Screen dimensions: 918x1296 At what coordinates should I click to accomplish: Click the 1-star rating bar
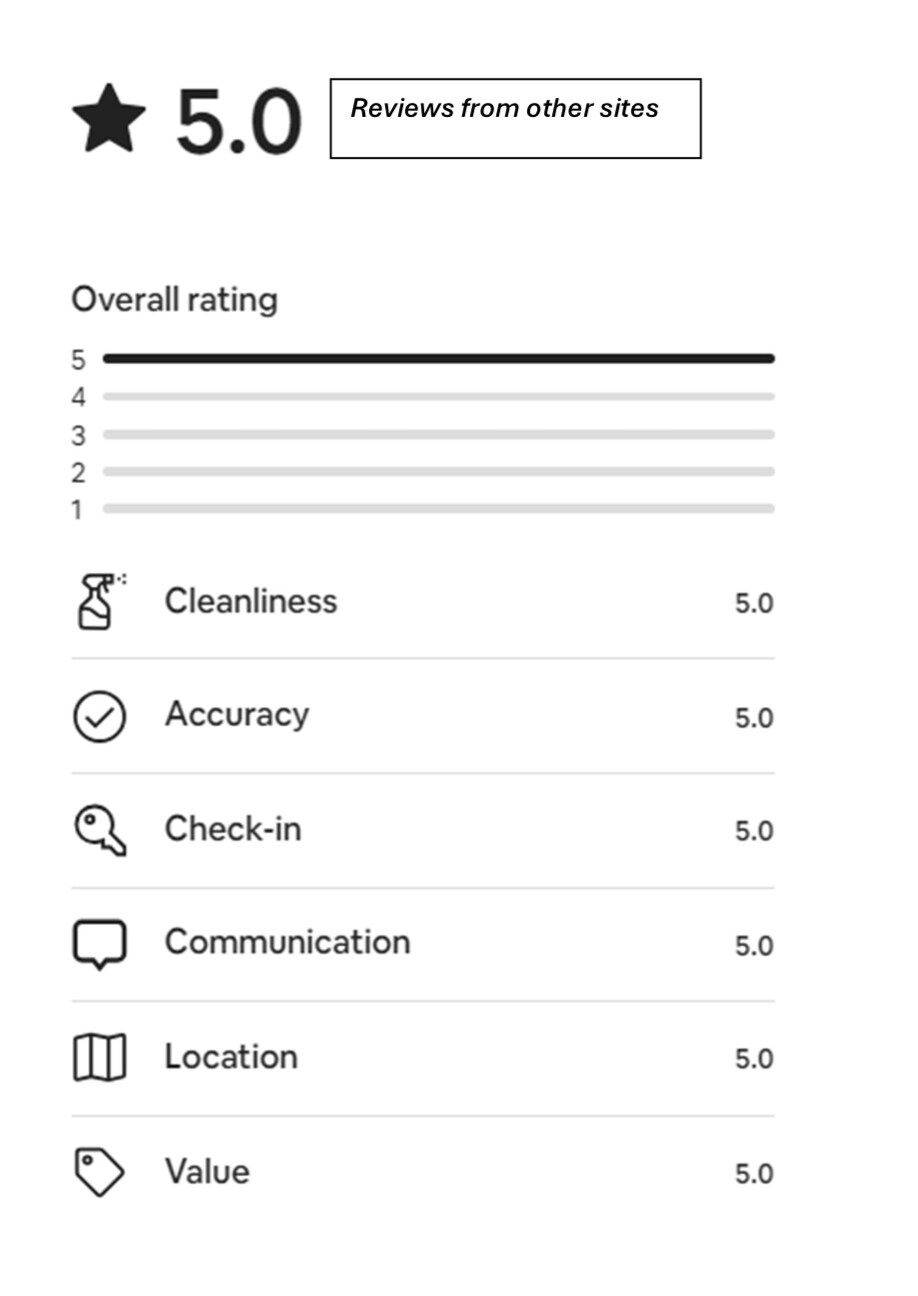(438, 509)
